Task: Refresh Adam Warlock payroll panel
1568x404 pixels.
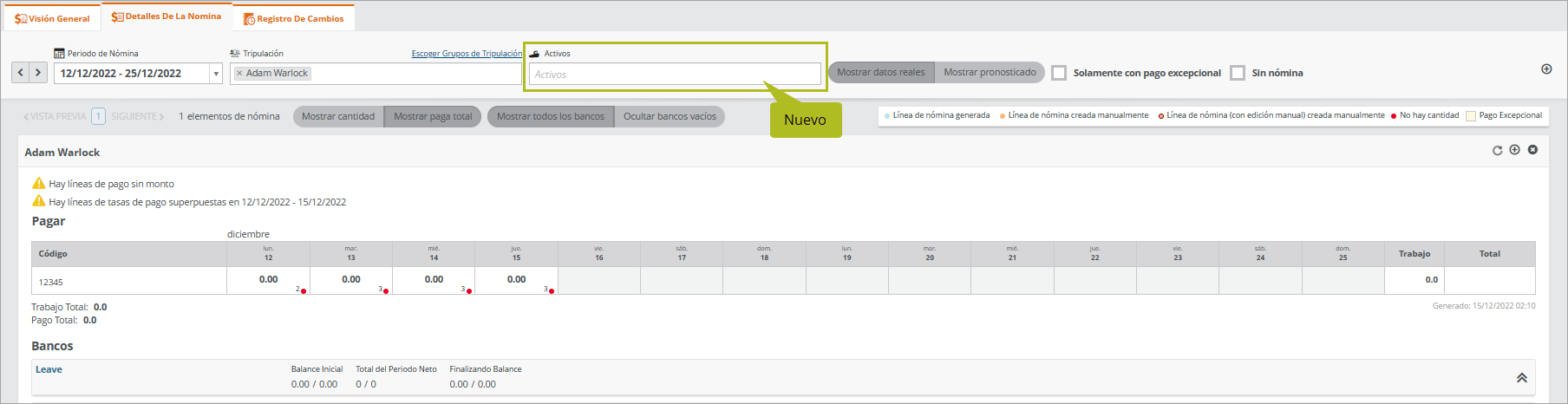Action: [x=1497, y=151]
